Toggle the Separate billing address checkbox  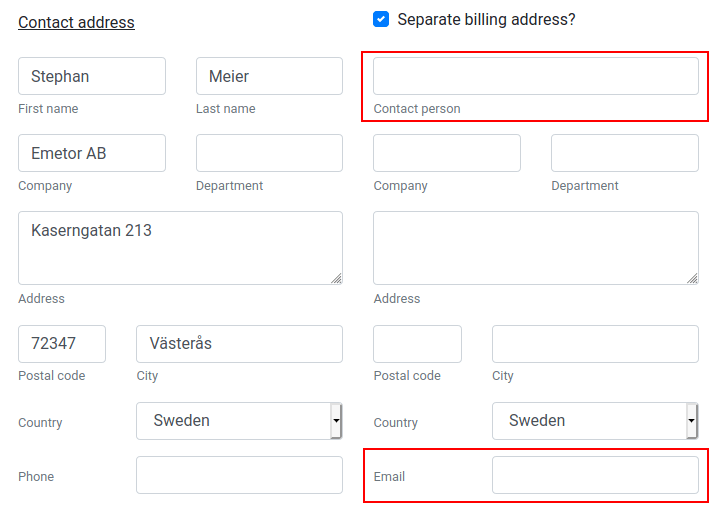tap(381, 19)
